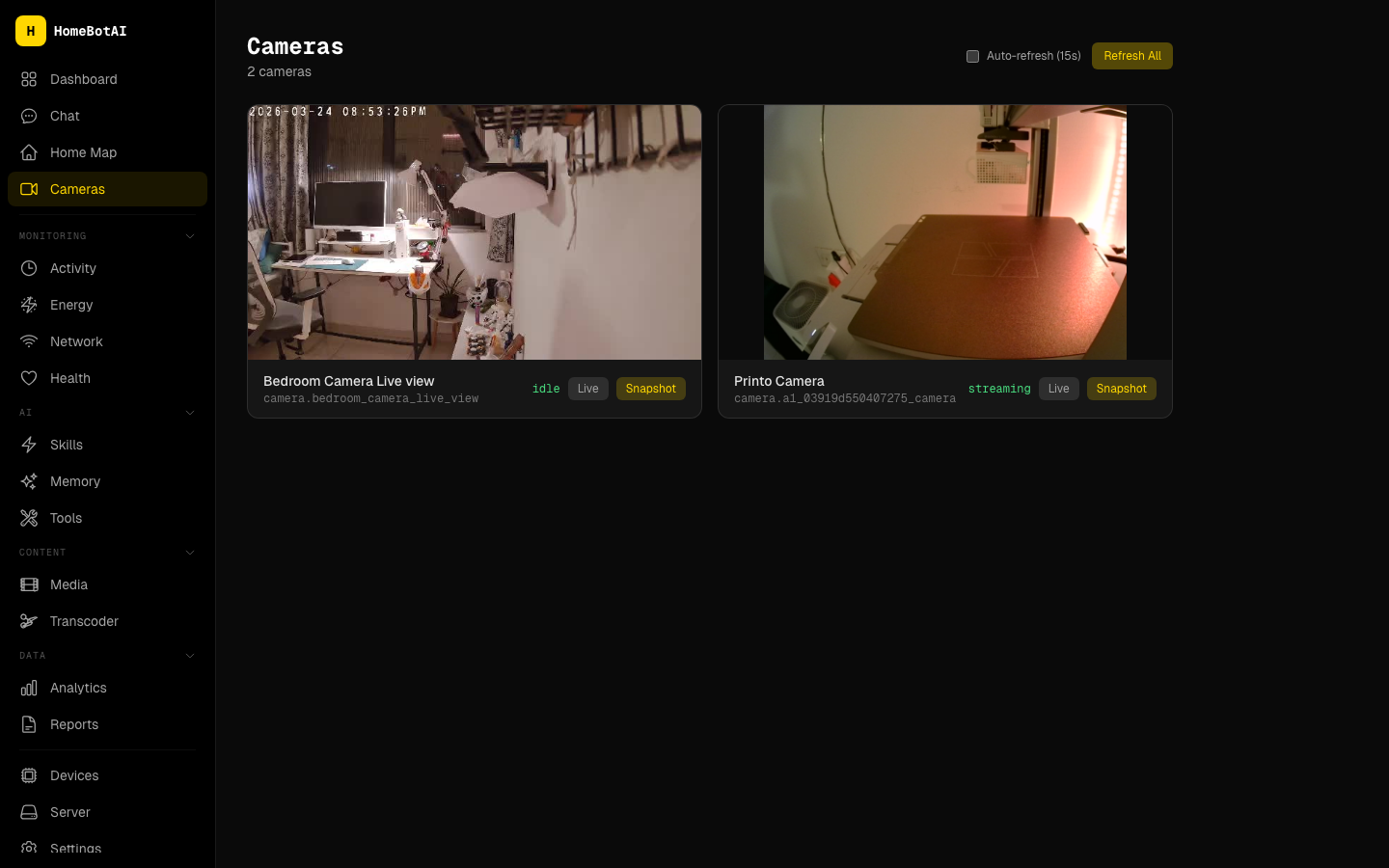Open the Network wifi icon

click(x=29, y=341)
